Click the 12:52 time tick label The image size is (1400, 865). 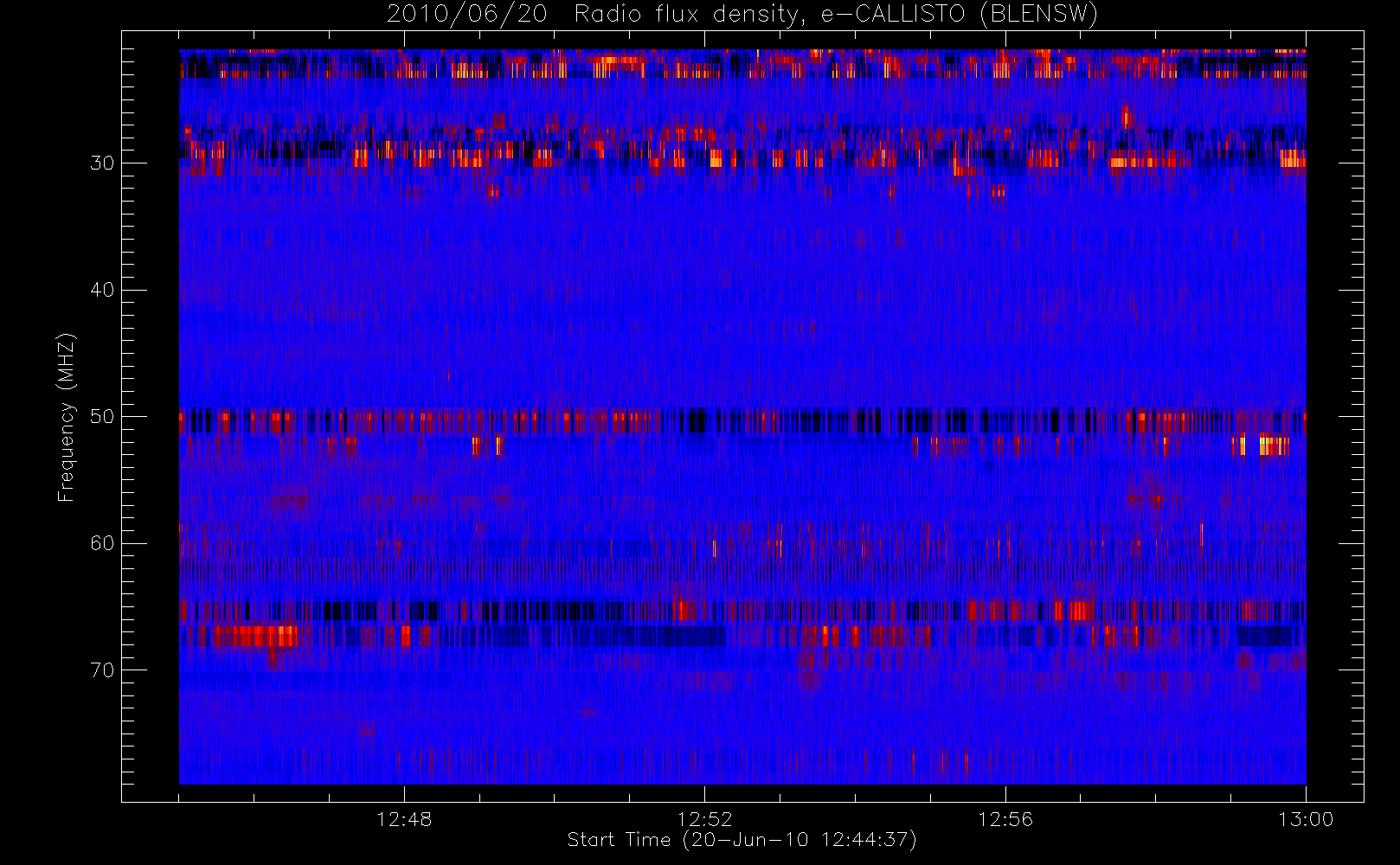(704, 819)
